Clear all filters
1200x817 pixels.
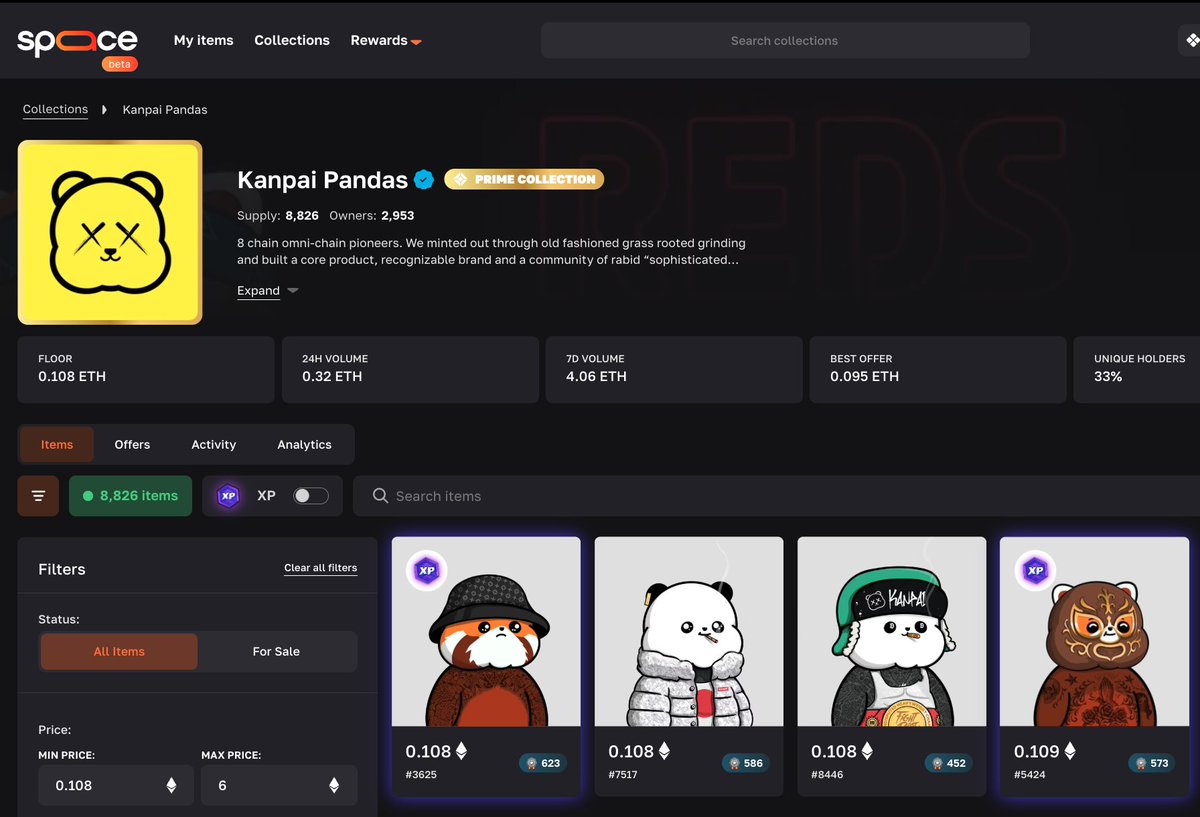coord(320,568)
